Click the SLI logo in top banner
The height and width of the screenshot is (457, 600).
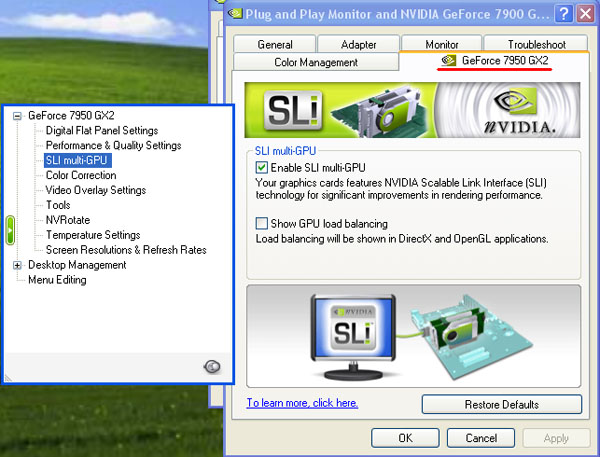tap(293, 111)
